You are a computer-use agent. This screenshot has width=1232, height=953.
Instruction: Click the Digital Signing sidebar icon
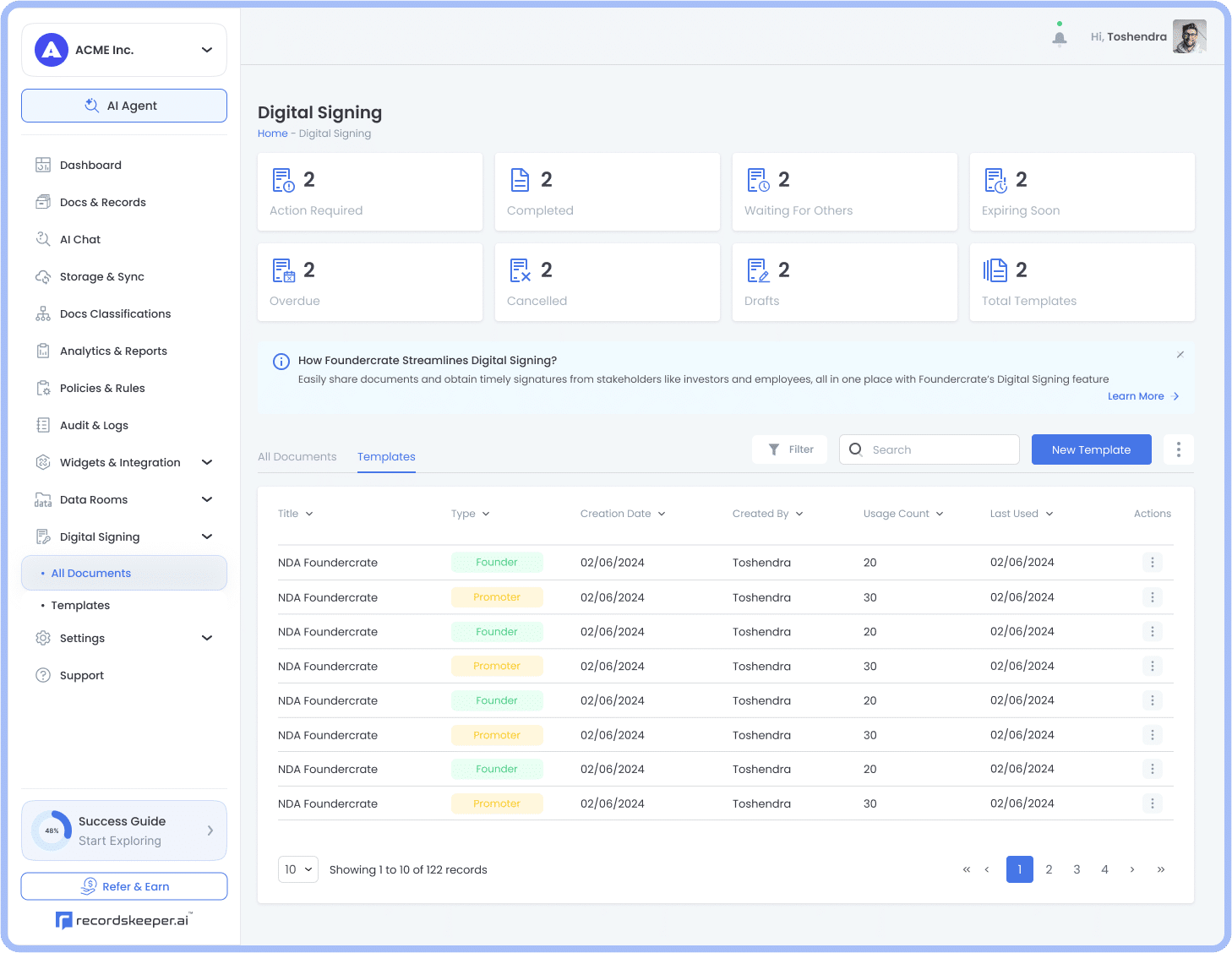(43, 536)
